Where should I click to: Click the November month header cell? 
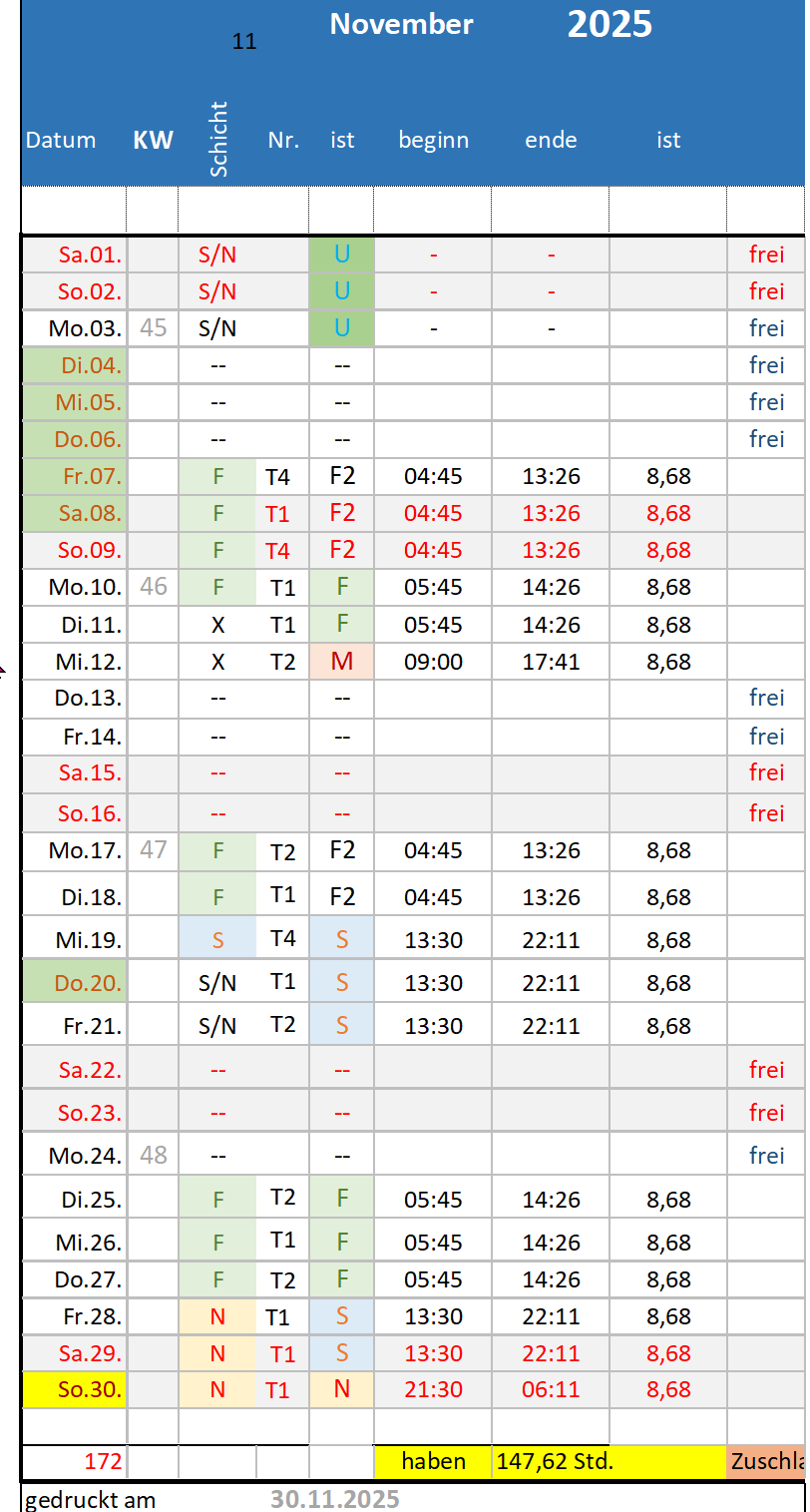point(401,25)
